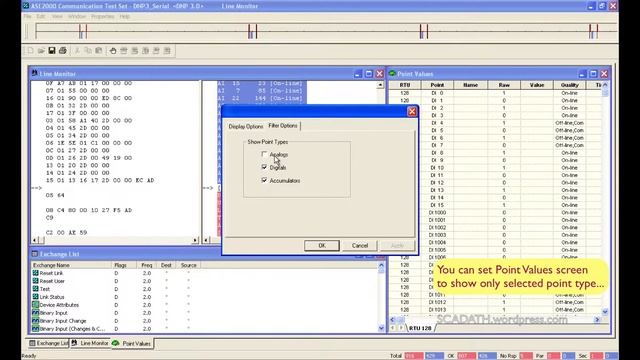Select the Filter Options tab
640x360 pixels.
(x=283, y=126)
